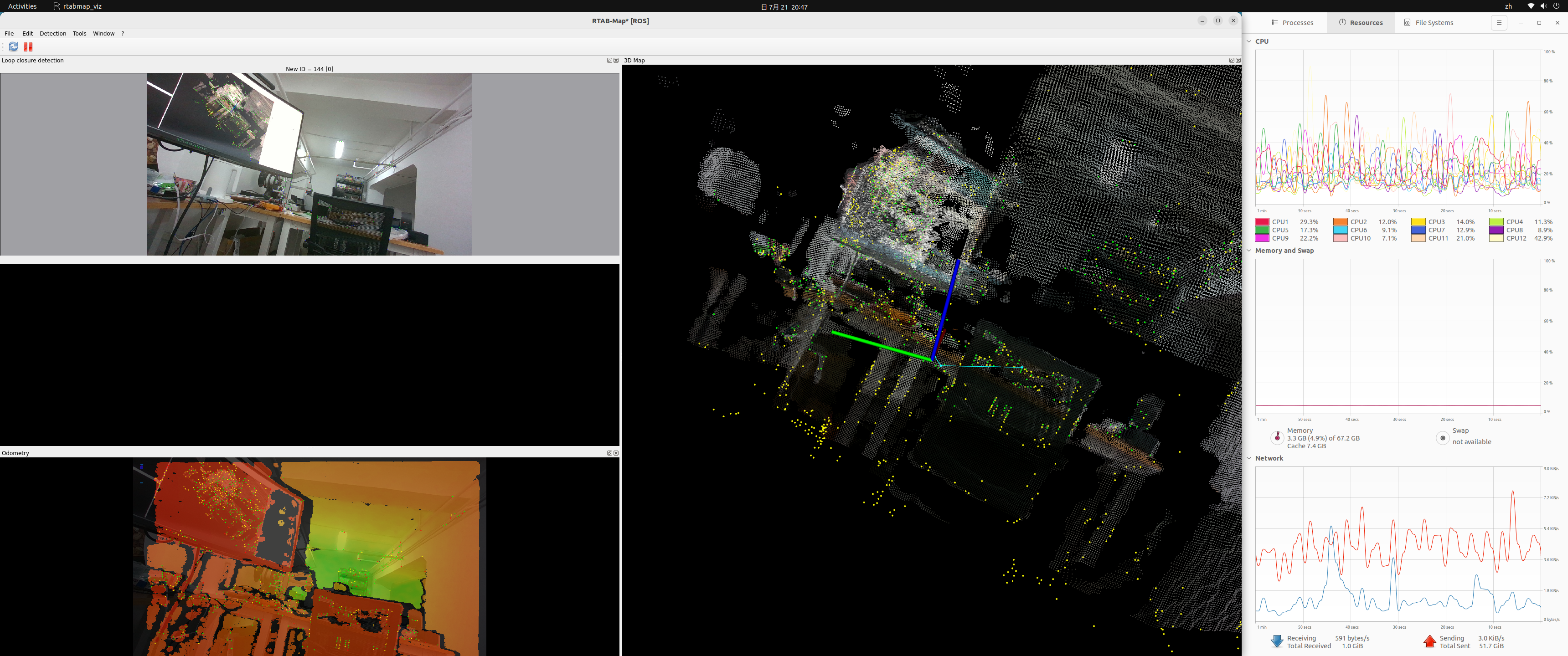Image resolution: width=1568 pixels, height=656 pixels.
Task: Click the speedometer icon on the Resources tab
Action: pyautogui.click(x=1341, y=22)
